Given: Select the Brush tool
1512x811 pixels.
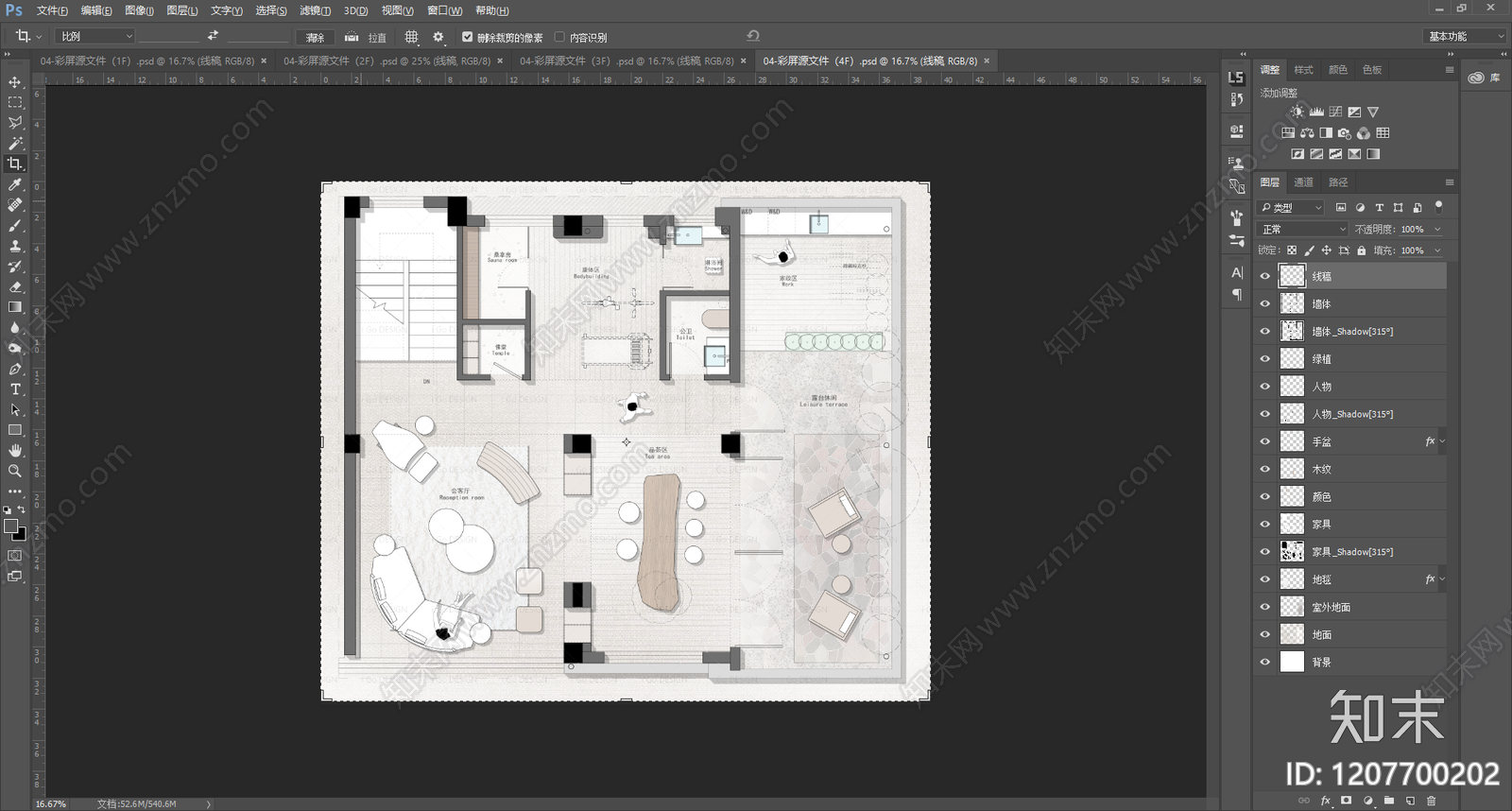Looking at the screenshot, I should coord(15,225).
